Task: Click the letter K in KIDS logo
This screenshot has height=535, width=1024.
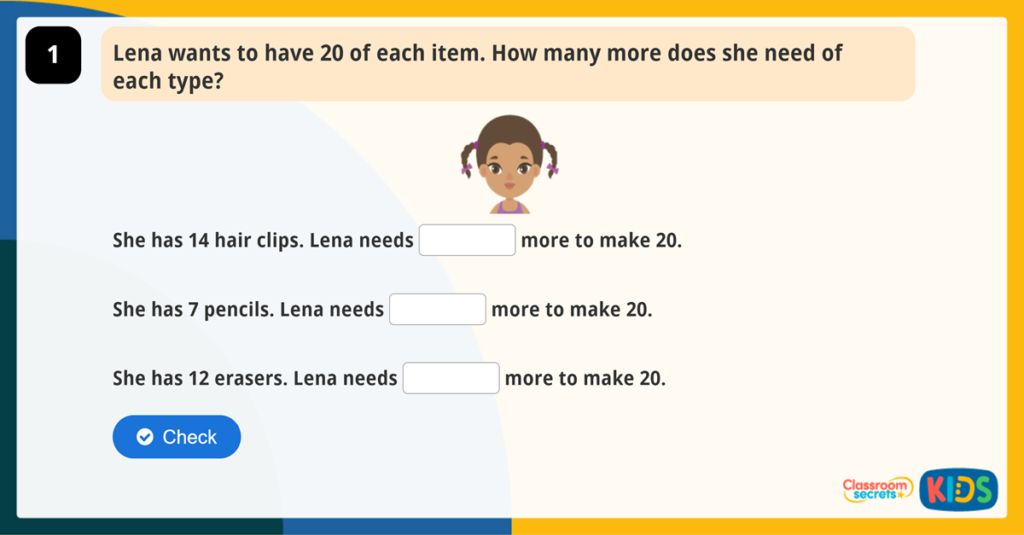Action: coord(936,489)
